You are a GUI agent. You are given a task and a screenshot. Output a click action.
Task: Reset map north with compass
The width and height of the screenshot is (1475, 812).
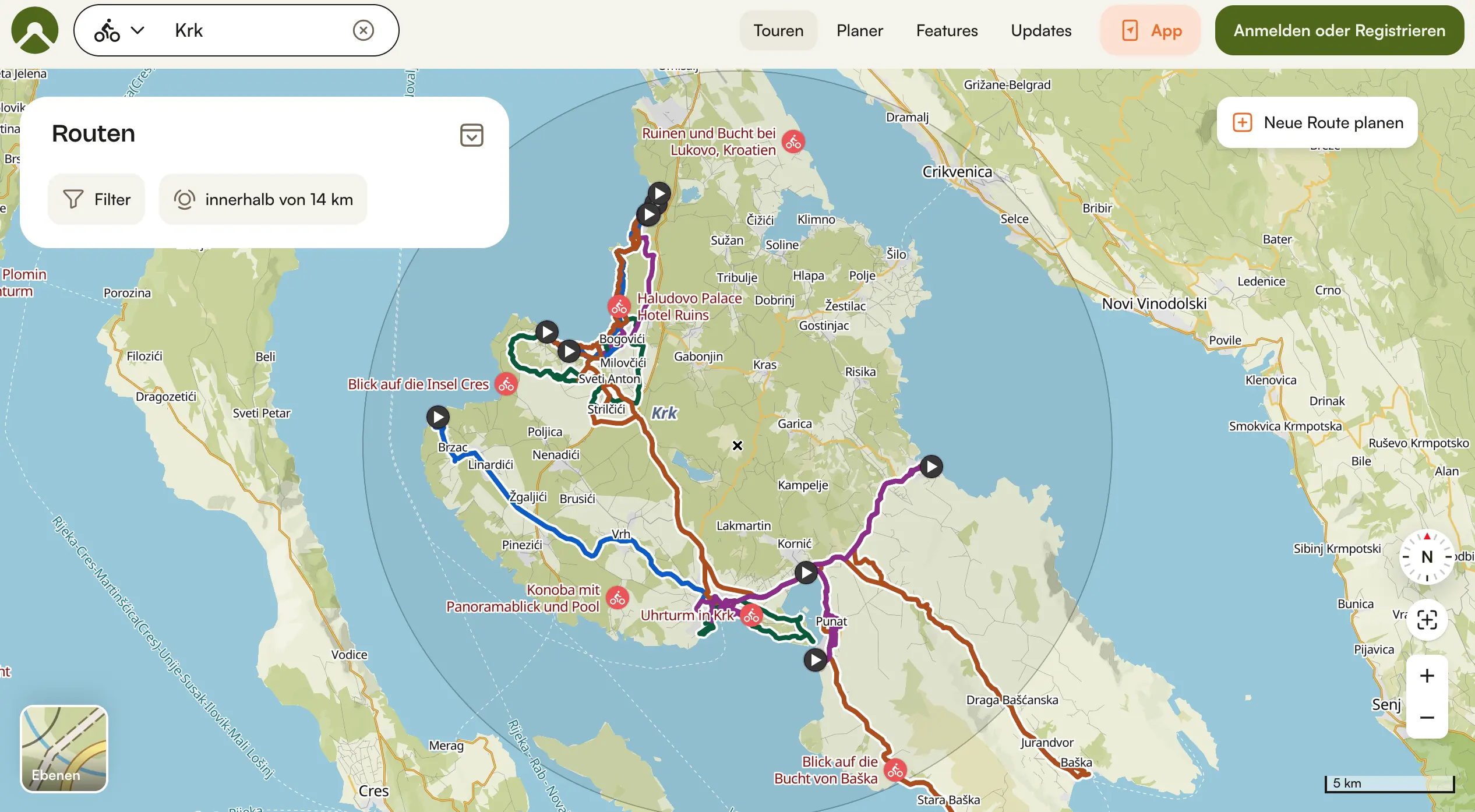click(1427, 557)
